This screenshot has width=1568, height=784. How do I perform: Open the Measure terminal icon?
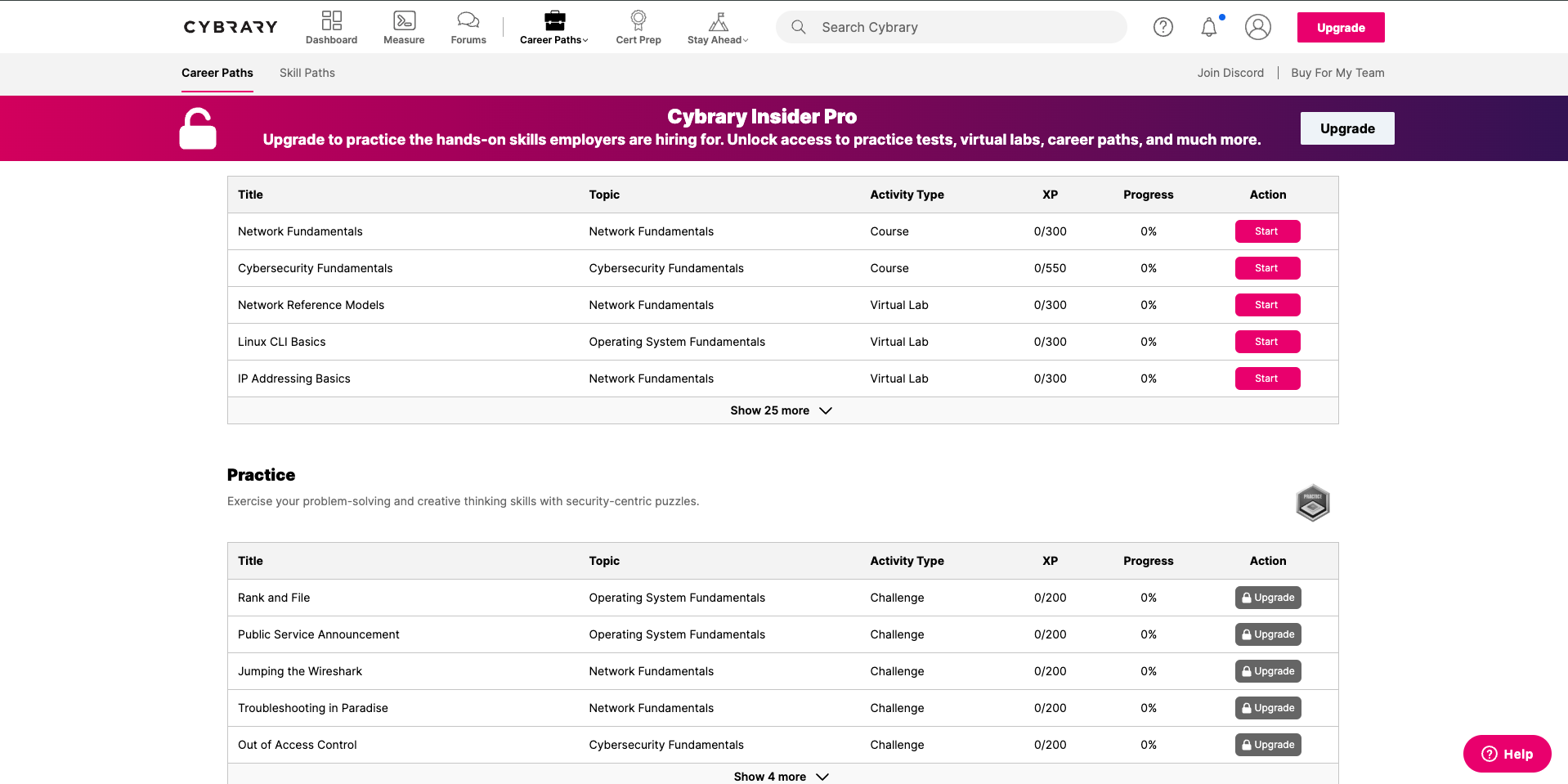[x=404, y=20]
